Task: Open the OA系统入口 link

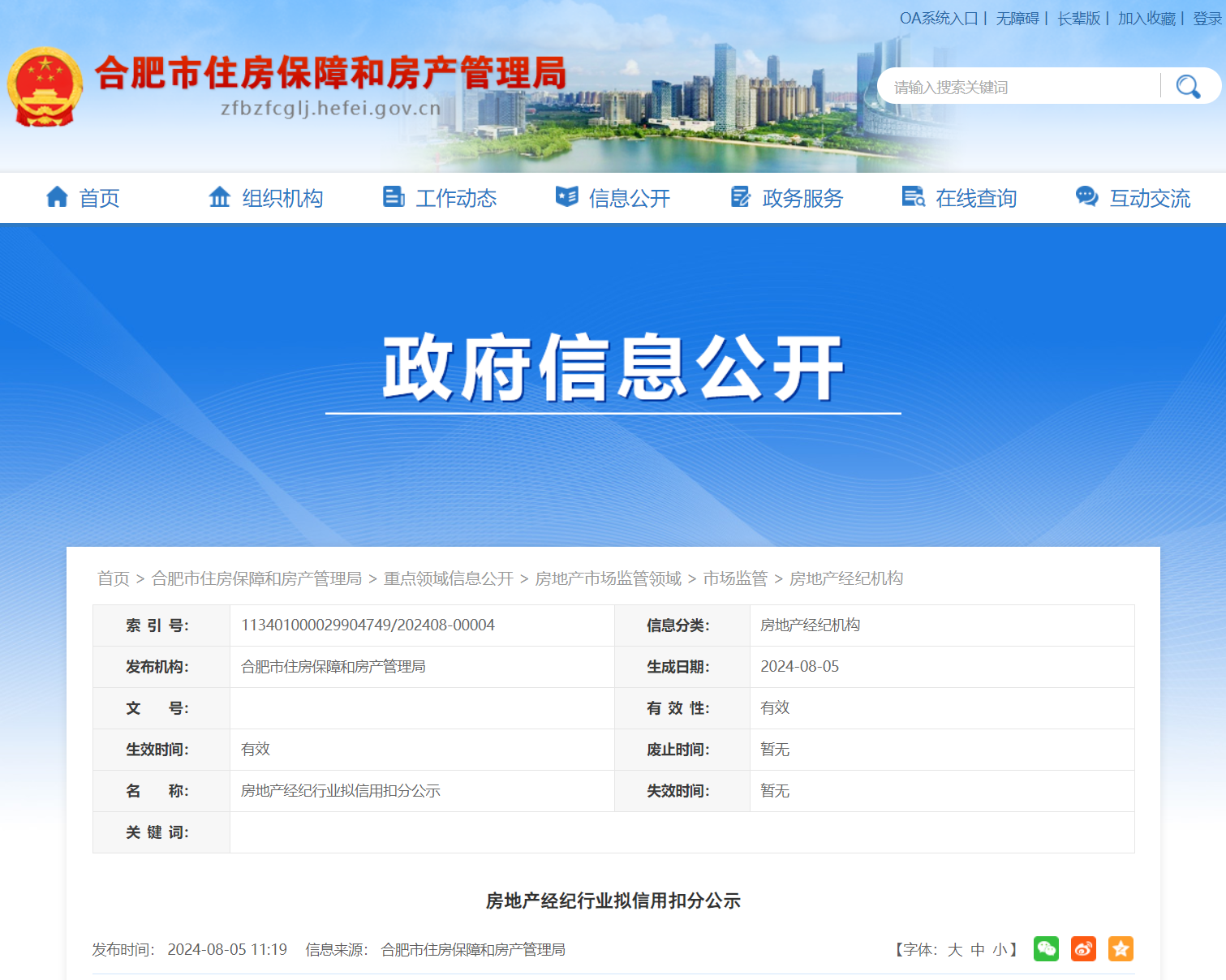Action: pos(939,18)
